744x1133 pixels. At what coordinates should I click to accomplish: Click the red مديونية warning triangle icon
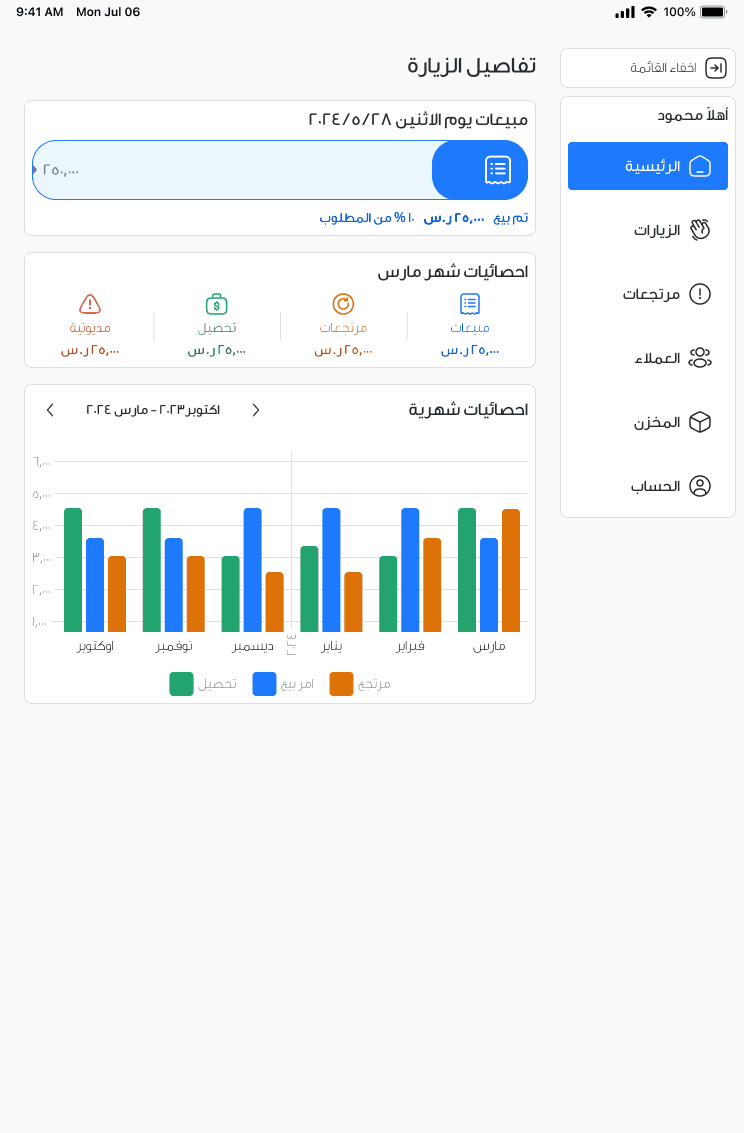coord(90,304)
